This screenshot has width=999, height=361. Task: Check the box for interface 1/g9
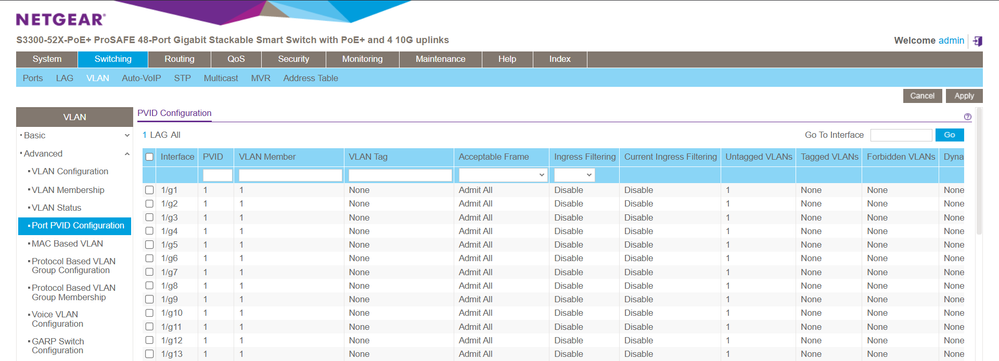[x=149, y=299]
